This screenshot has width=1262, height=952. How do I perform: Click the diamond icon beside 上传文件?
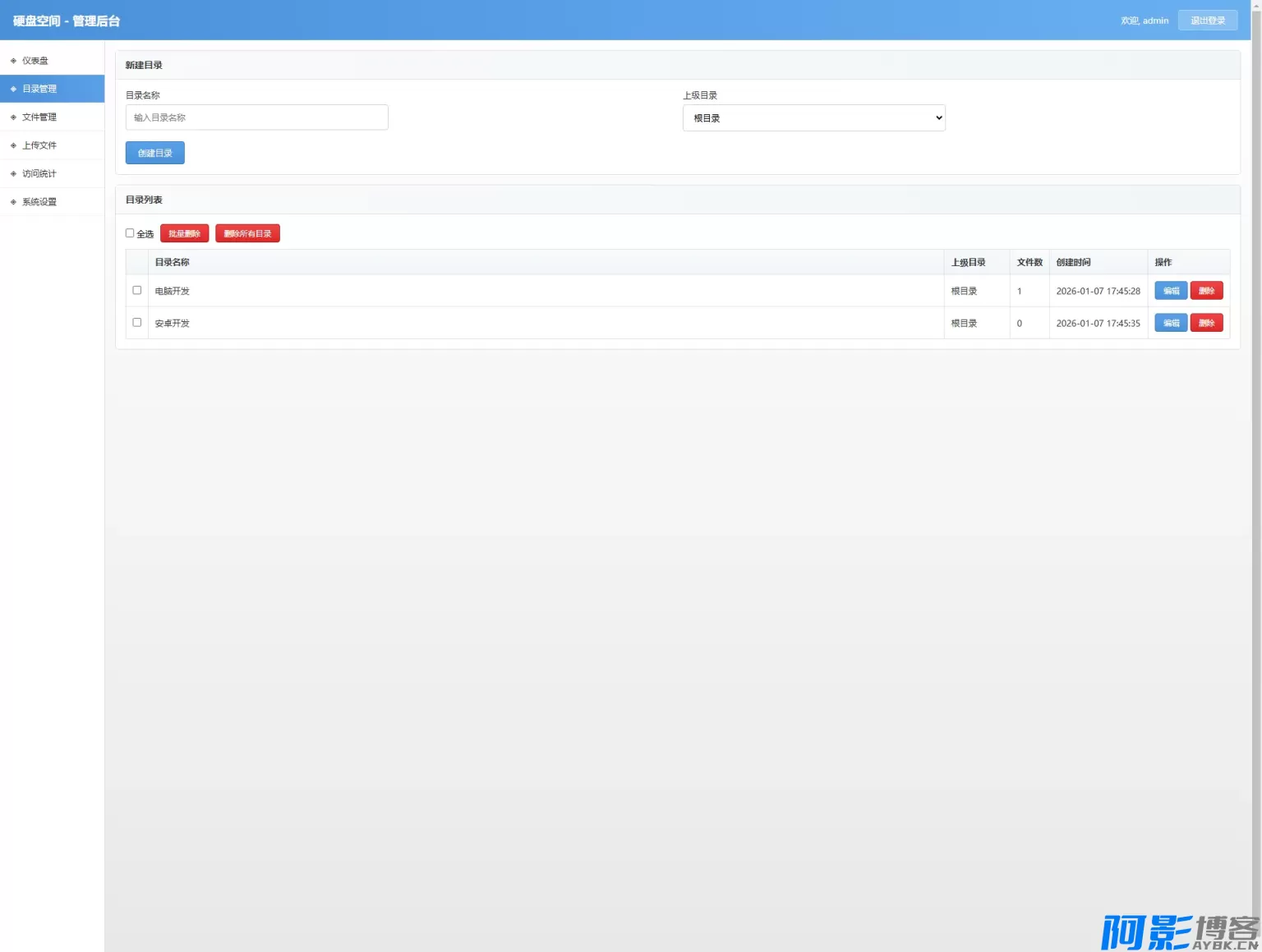pos(13,145)
